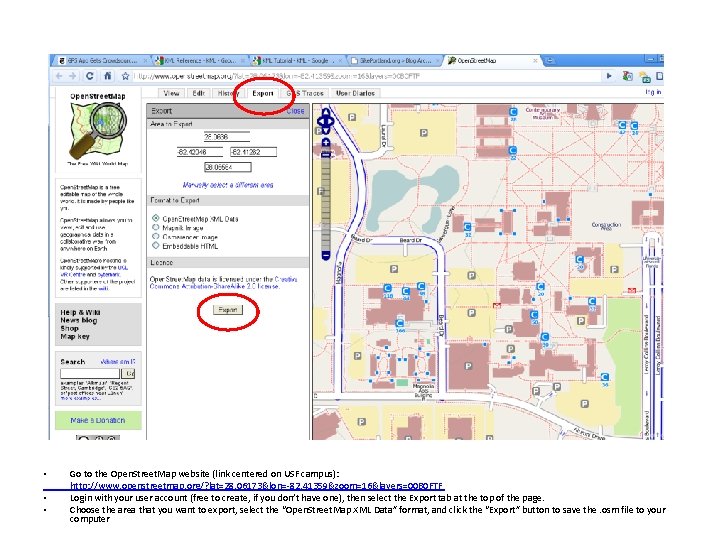
Task: Click the openstreetmap.org hyperlink below the screenshot
Action: click(x=256, y=486)
